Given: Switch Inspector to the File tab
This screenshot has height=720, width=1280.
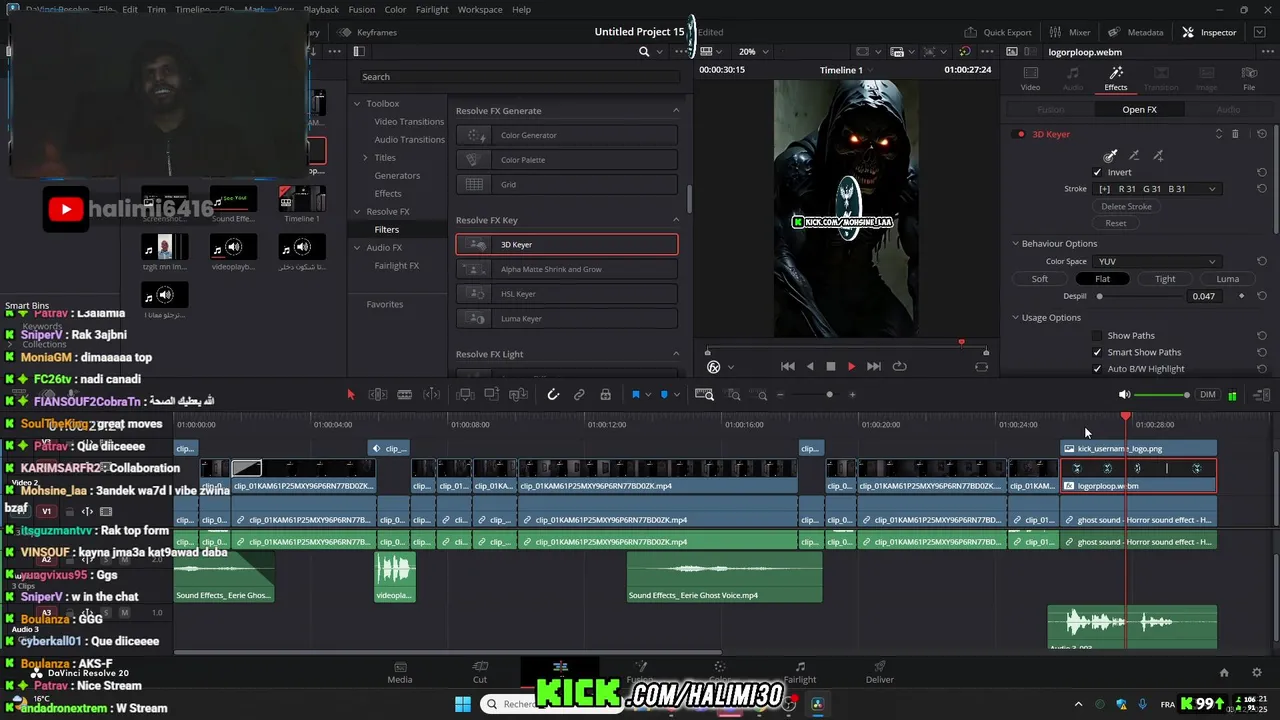Looking at the screenshot, I should (x=1249, y=79).
